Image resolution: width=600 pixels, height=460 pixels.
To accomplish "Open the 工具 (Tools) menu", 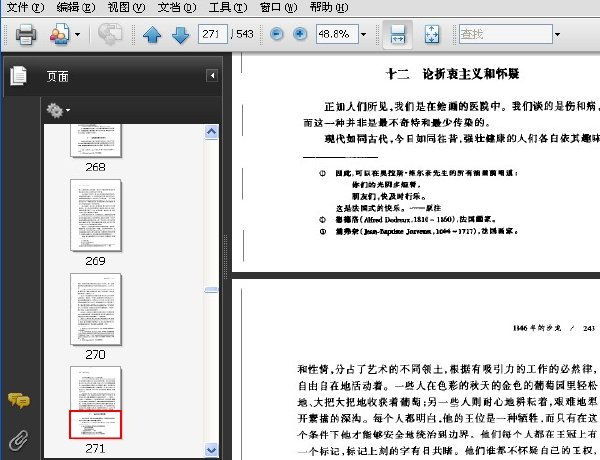I will (228, 7).
